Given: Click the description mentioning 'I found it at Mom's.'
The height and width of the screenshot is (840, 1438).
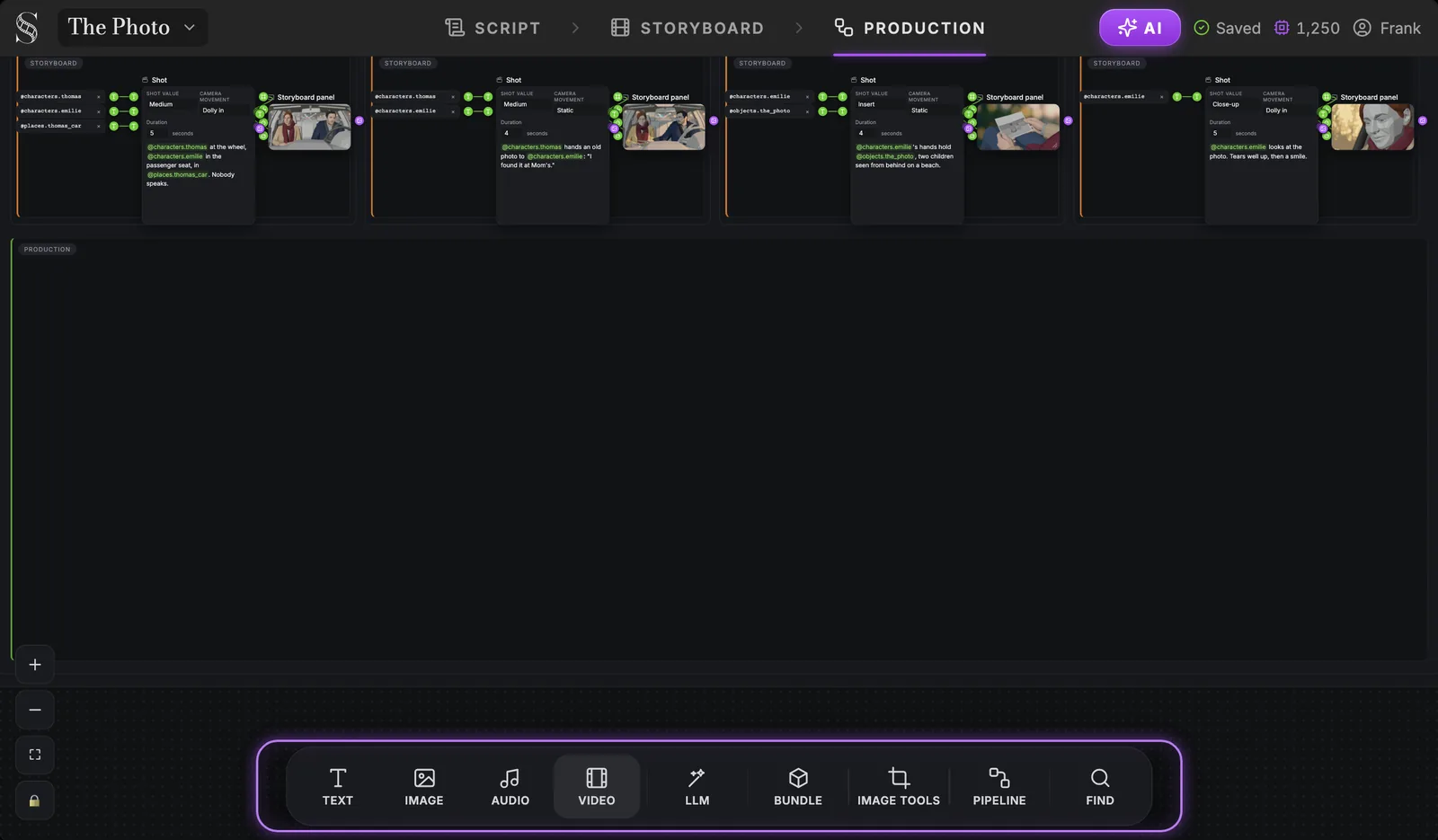Looking at the screenshot, I should (552, 156).
